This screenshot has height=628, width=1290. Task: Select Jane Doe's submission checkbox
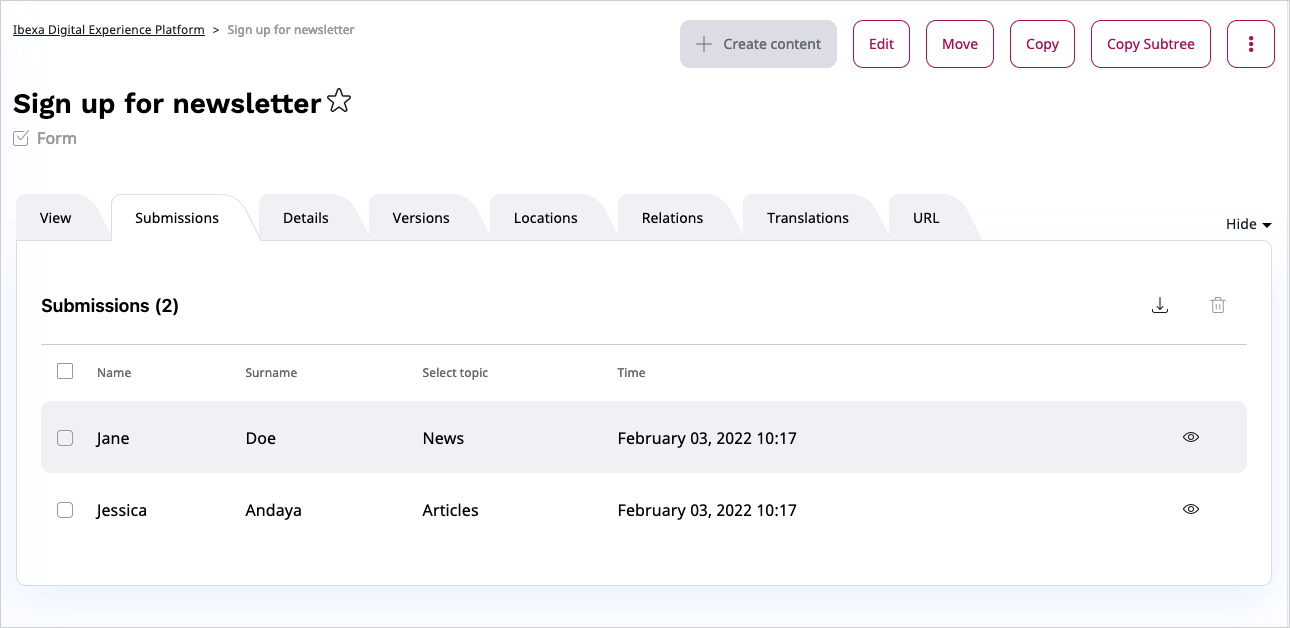tap(65, 437)
